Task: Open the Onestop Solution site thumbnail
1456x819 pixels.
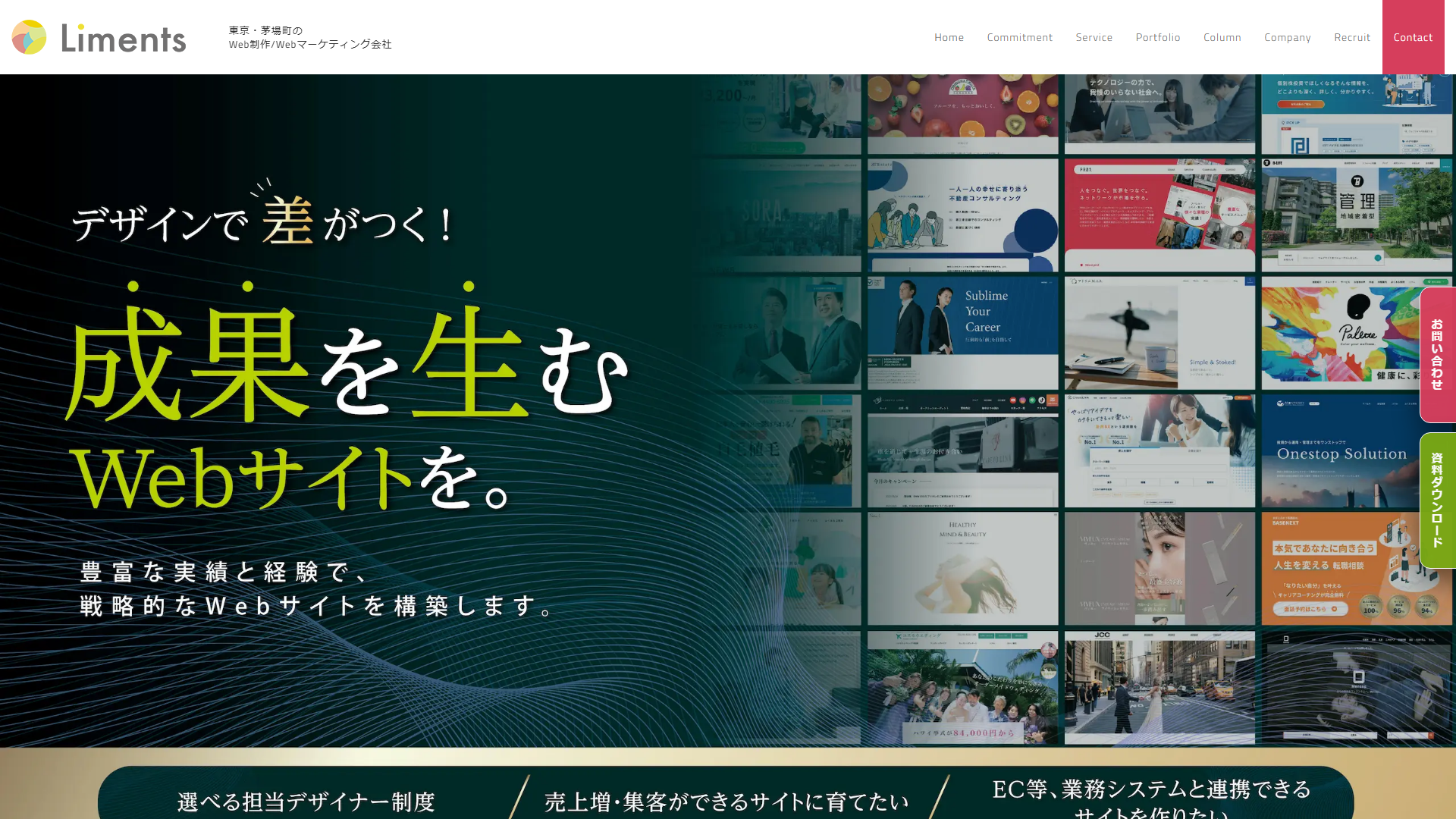Action: (1356, 450)
